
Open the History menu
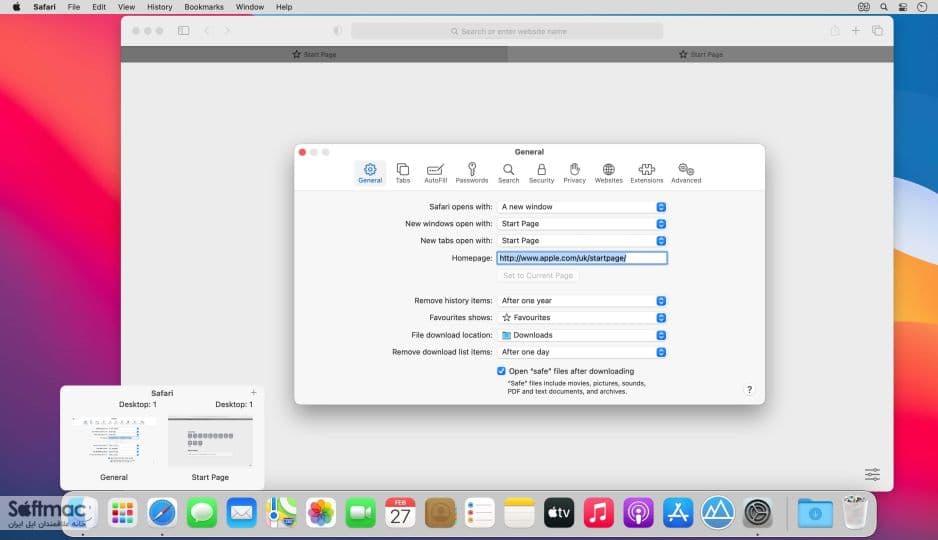click(159, 7)
